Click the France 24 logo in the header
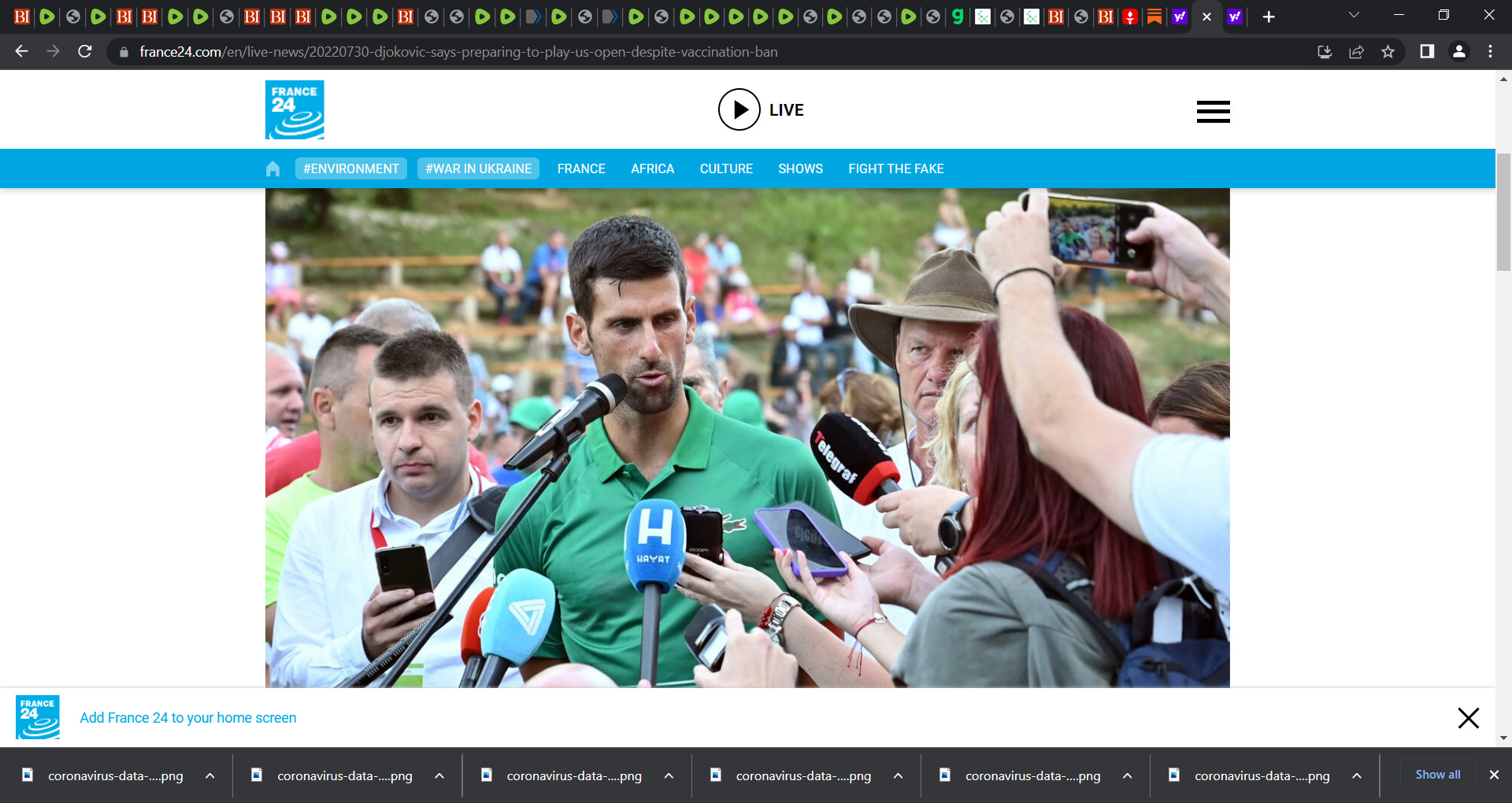 tap(295, 110)
